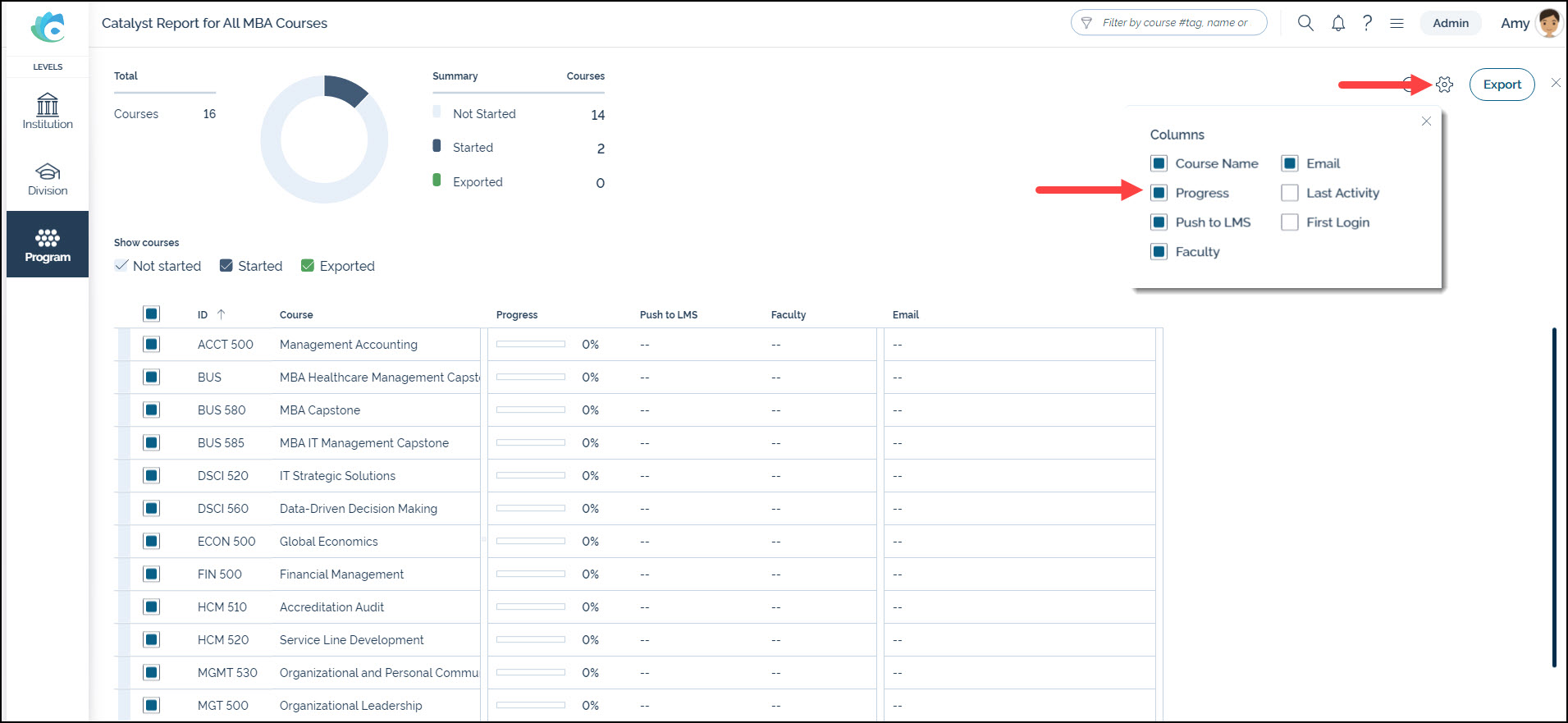1568x723 pixels.
Task: Toggle checkbox for ECON 500 row
Action: 151,541
